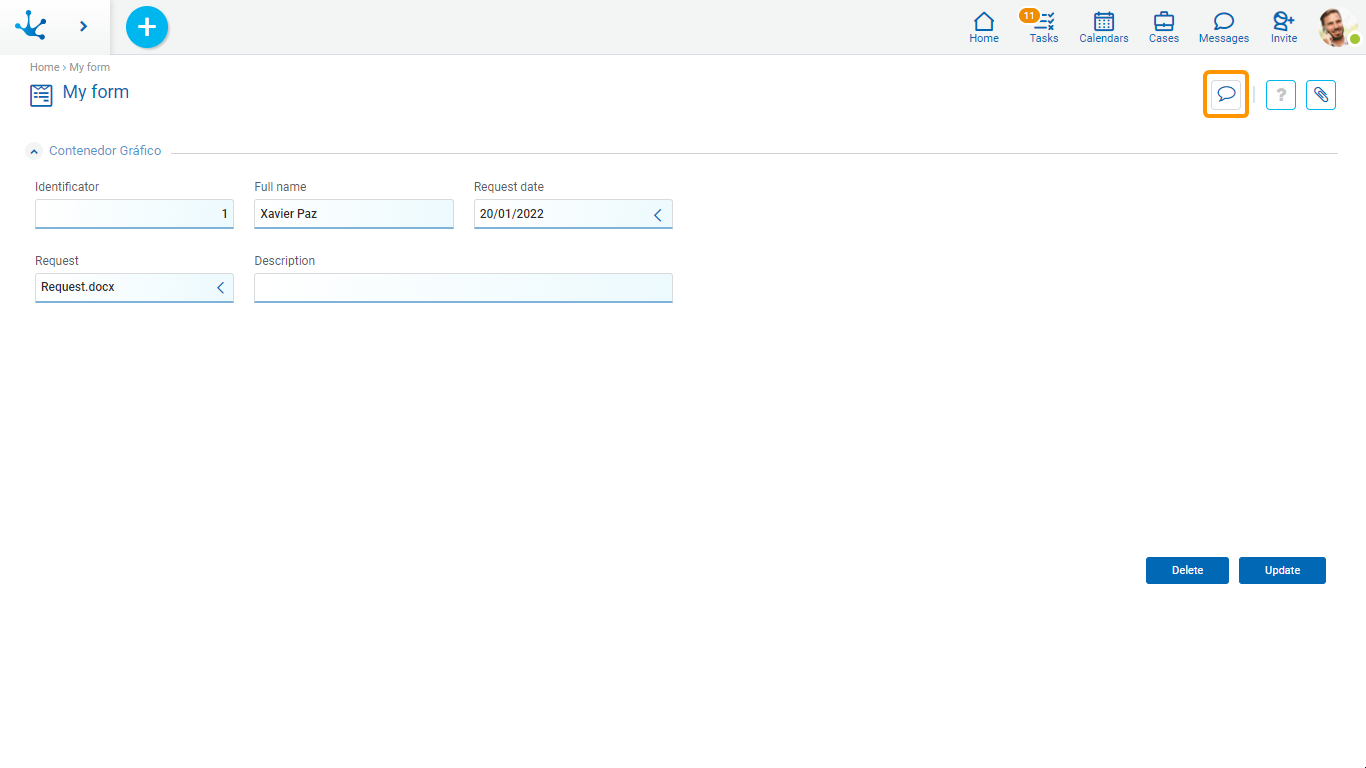
Task: Click the Full name field
Action: click(353, 214)
